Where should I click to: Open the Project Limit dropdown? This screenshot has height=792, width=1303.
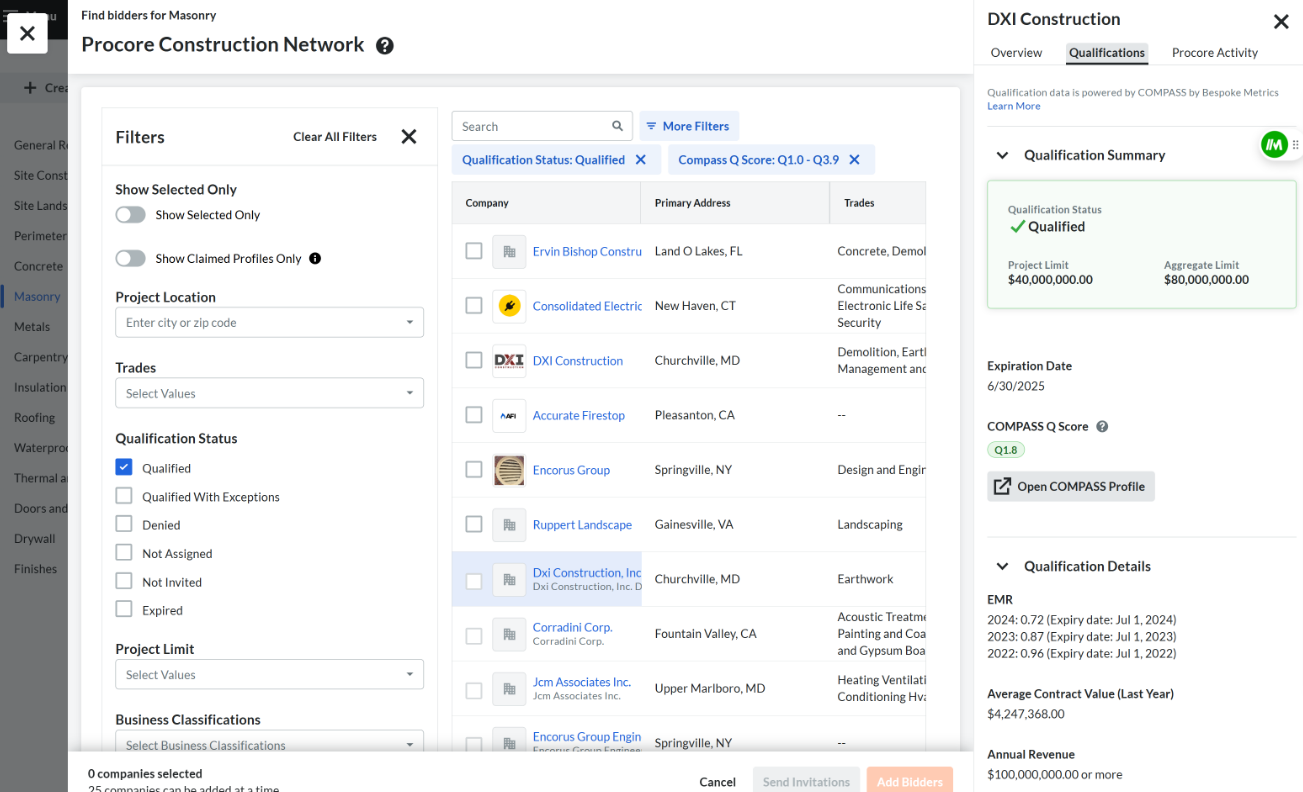click(269, 674)
